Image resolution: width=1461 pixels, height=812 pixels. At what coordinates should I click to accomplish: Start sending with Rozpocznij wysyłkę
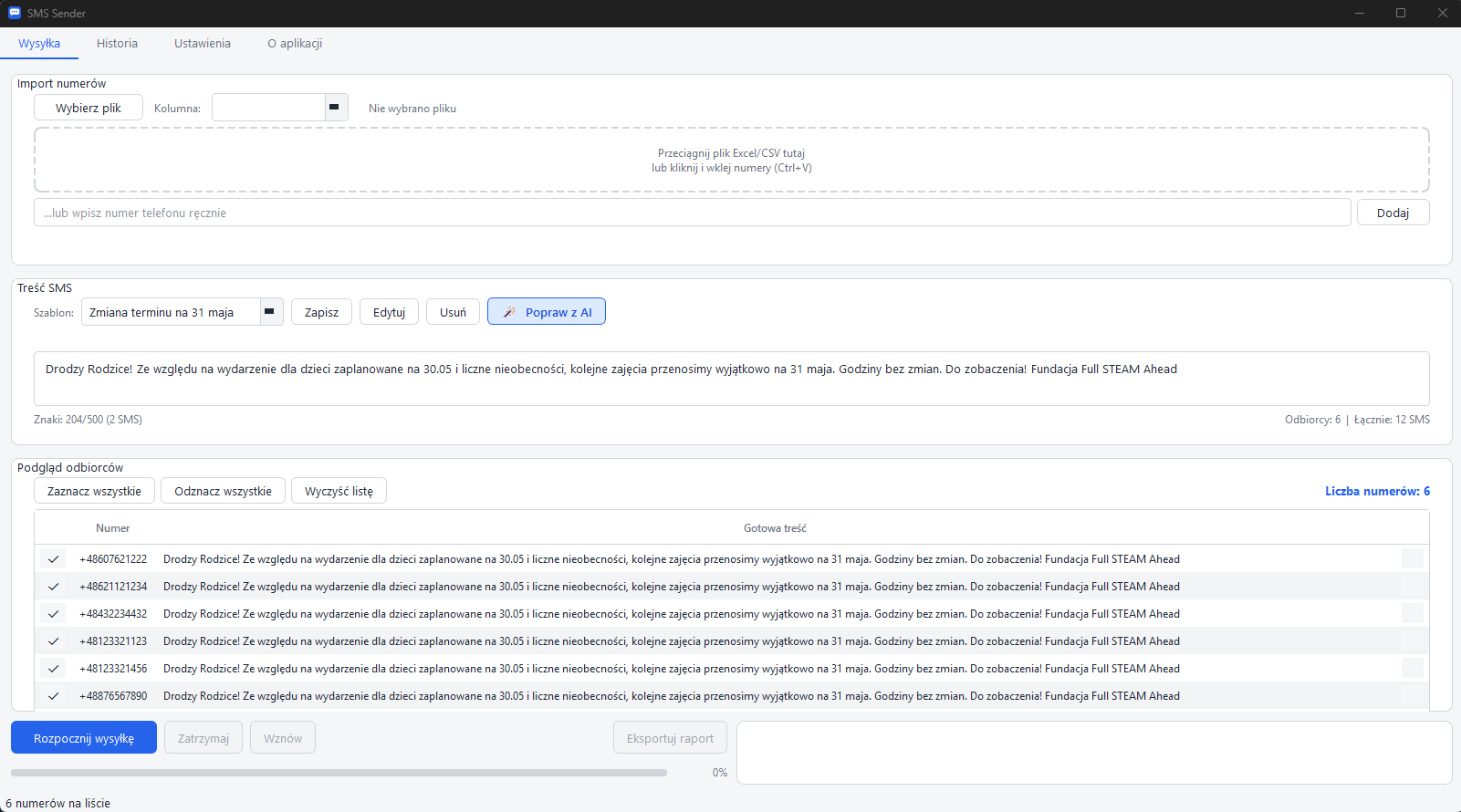tap(84, 738)
